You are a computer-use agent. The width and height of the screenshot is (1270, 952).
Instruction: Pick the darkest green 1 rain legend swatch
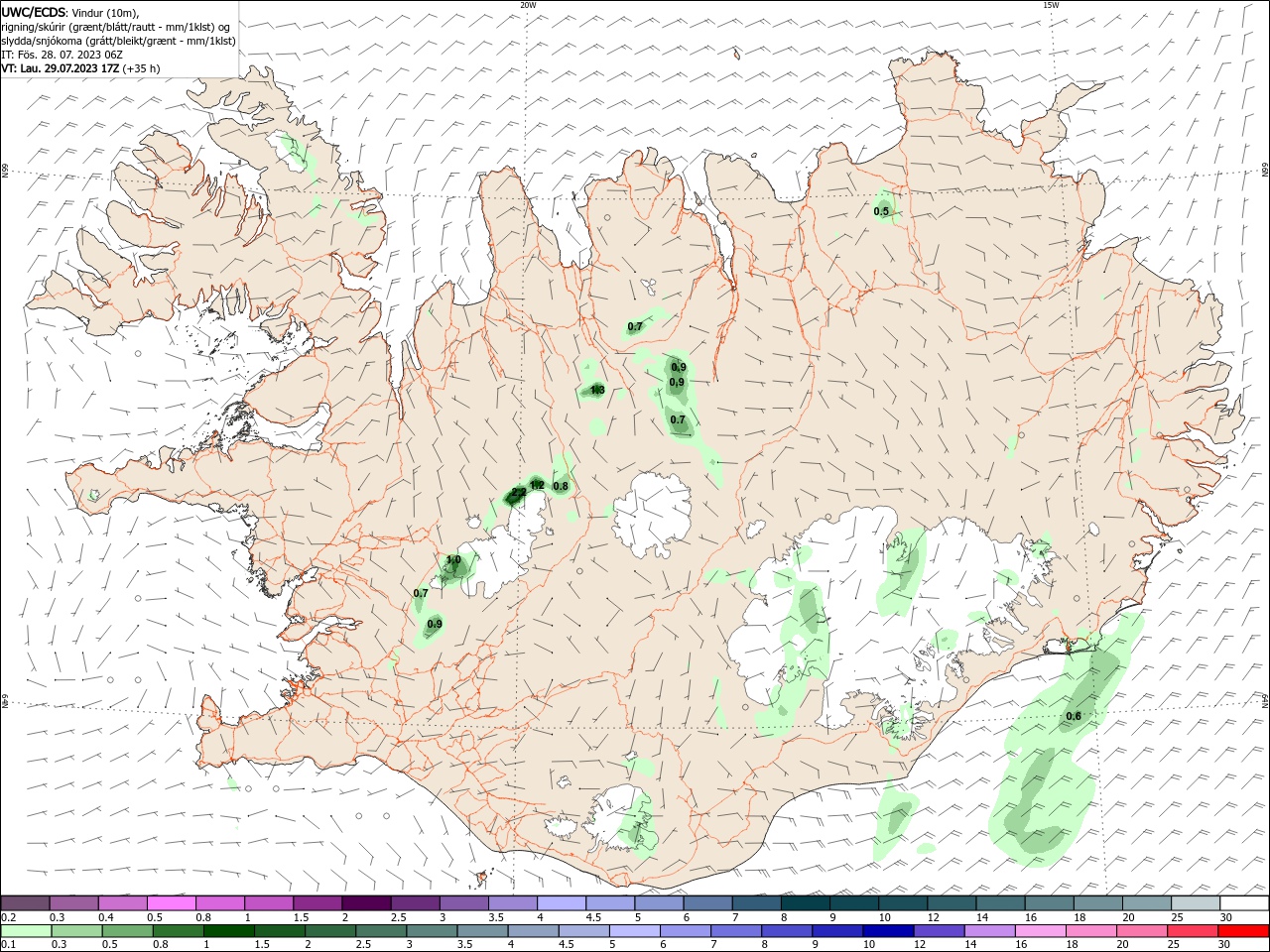tap(227, 931)
